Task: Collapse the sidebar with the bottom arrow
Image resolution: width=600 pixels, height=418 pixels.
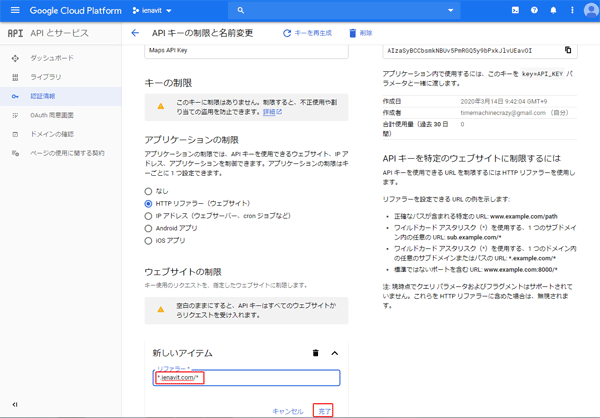Action: [15, 404]
